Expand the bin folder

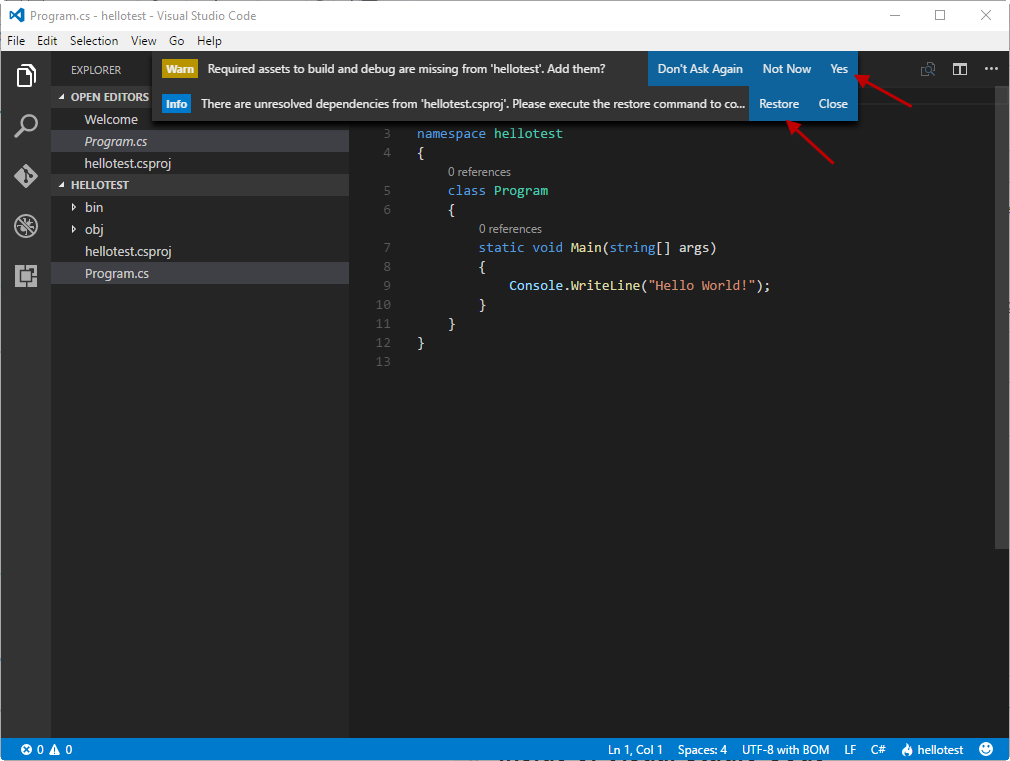point(93,207)
